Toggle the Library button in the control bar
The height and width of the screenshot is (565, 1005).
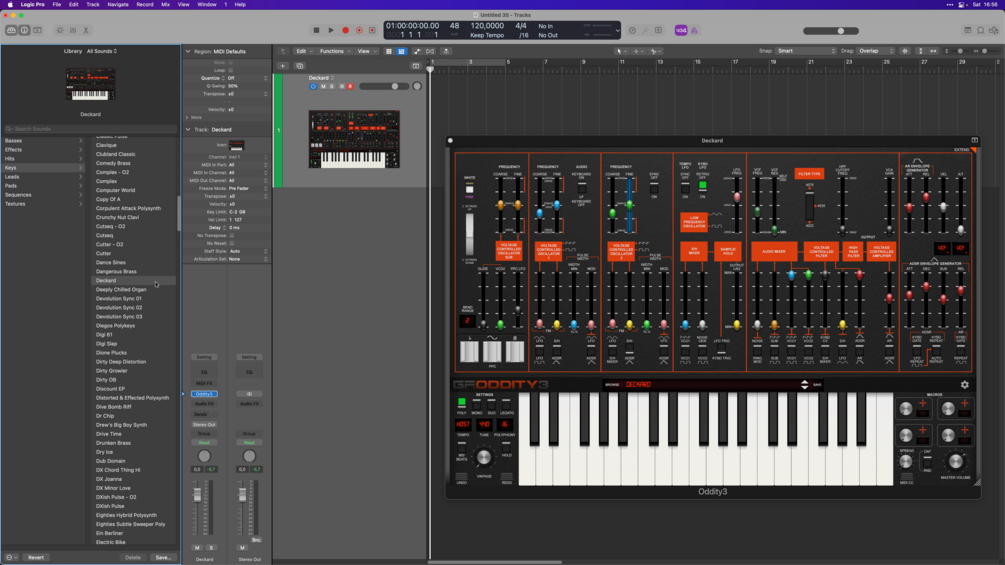pyautogui.click(x=12, y=30)
